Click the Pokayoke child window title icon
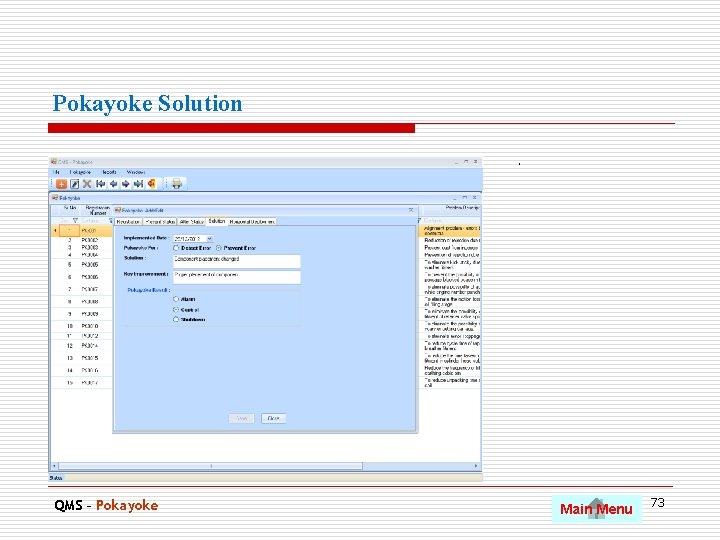Image resolution: width=720 pixels, height=540 pixels. (55, 198)
